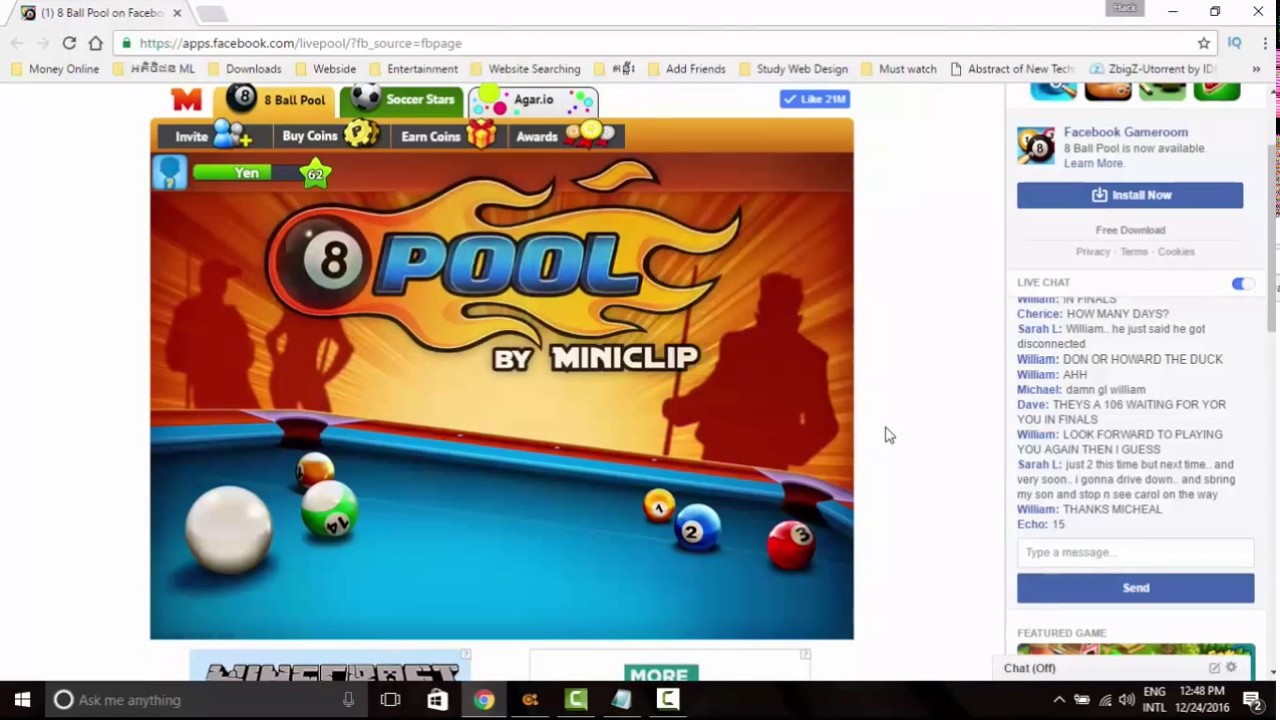
Task: Click the Cortana Ask me anything box
Action: click(205, 700)
